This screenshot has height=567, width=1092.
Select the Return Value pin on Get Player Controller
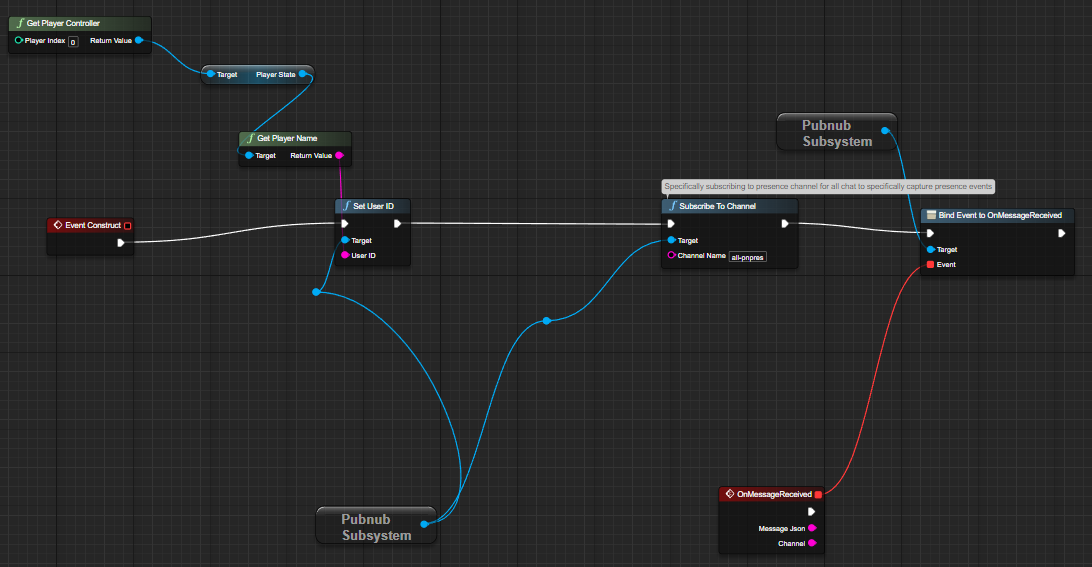138,41
